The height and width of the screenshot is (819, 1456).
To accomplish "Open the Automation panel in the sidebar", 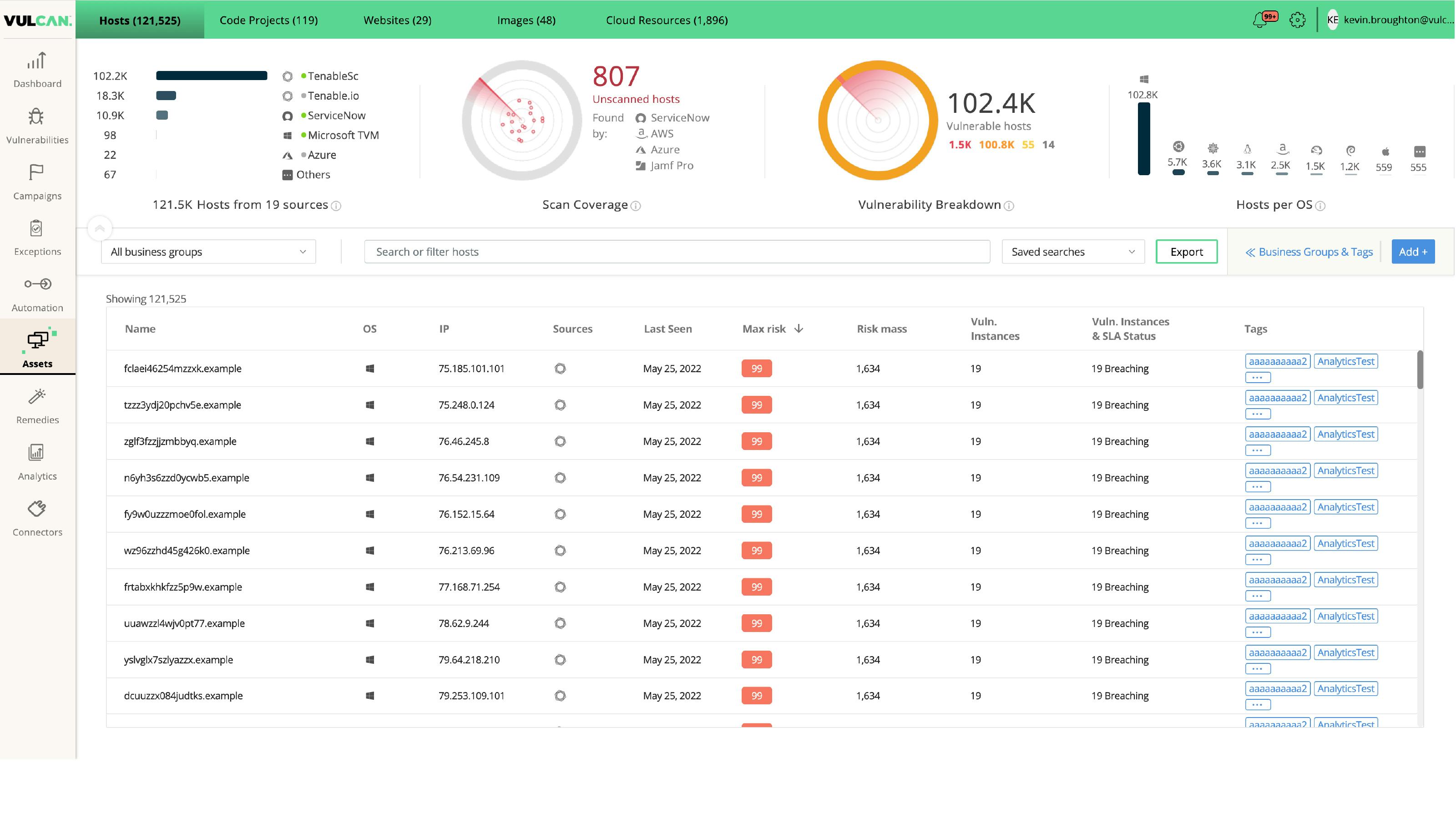I will click(x=37, y=294).
